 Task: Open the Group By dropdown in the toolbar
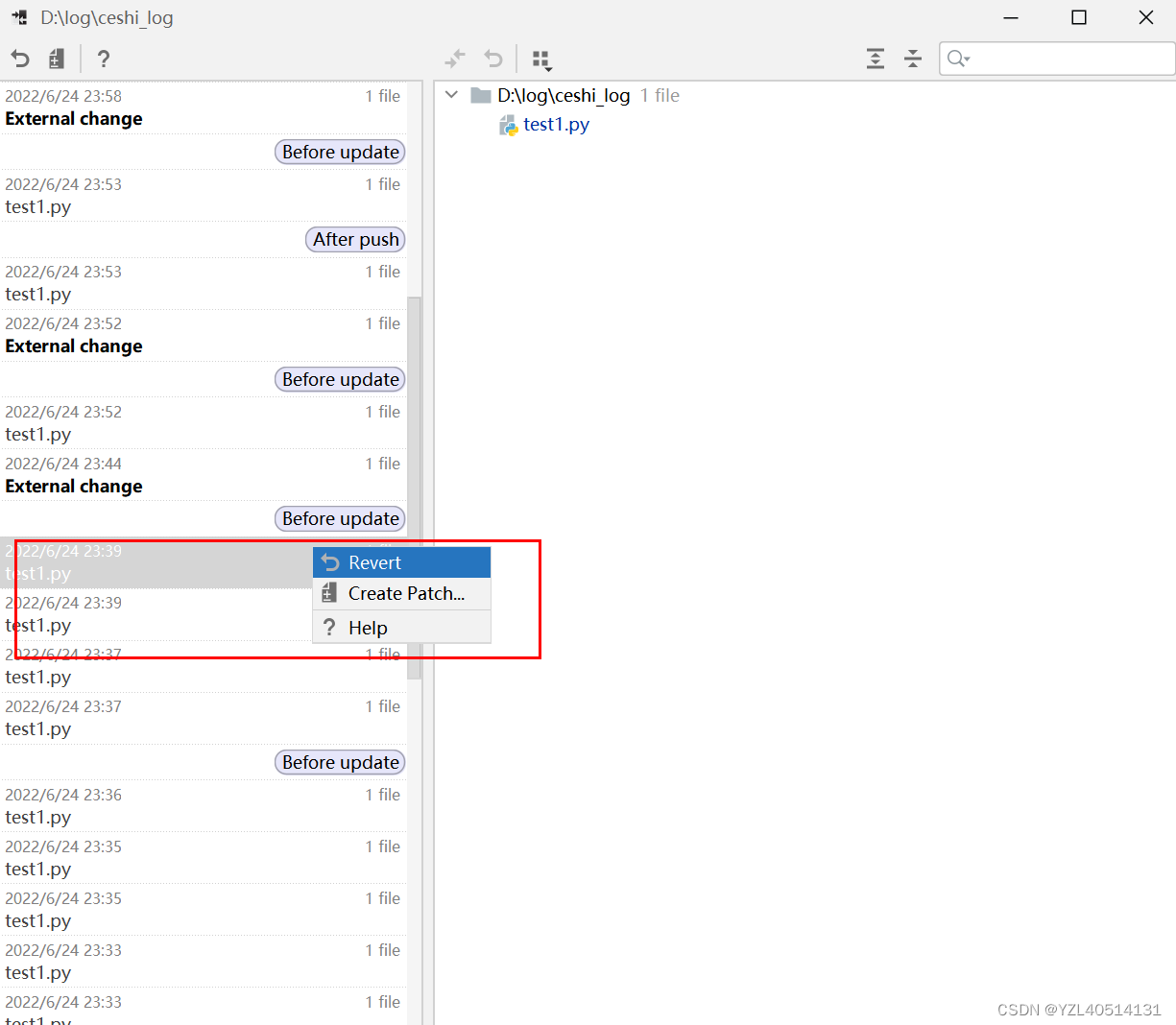pos(541,60)
